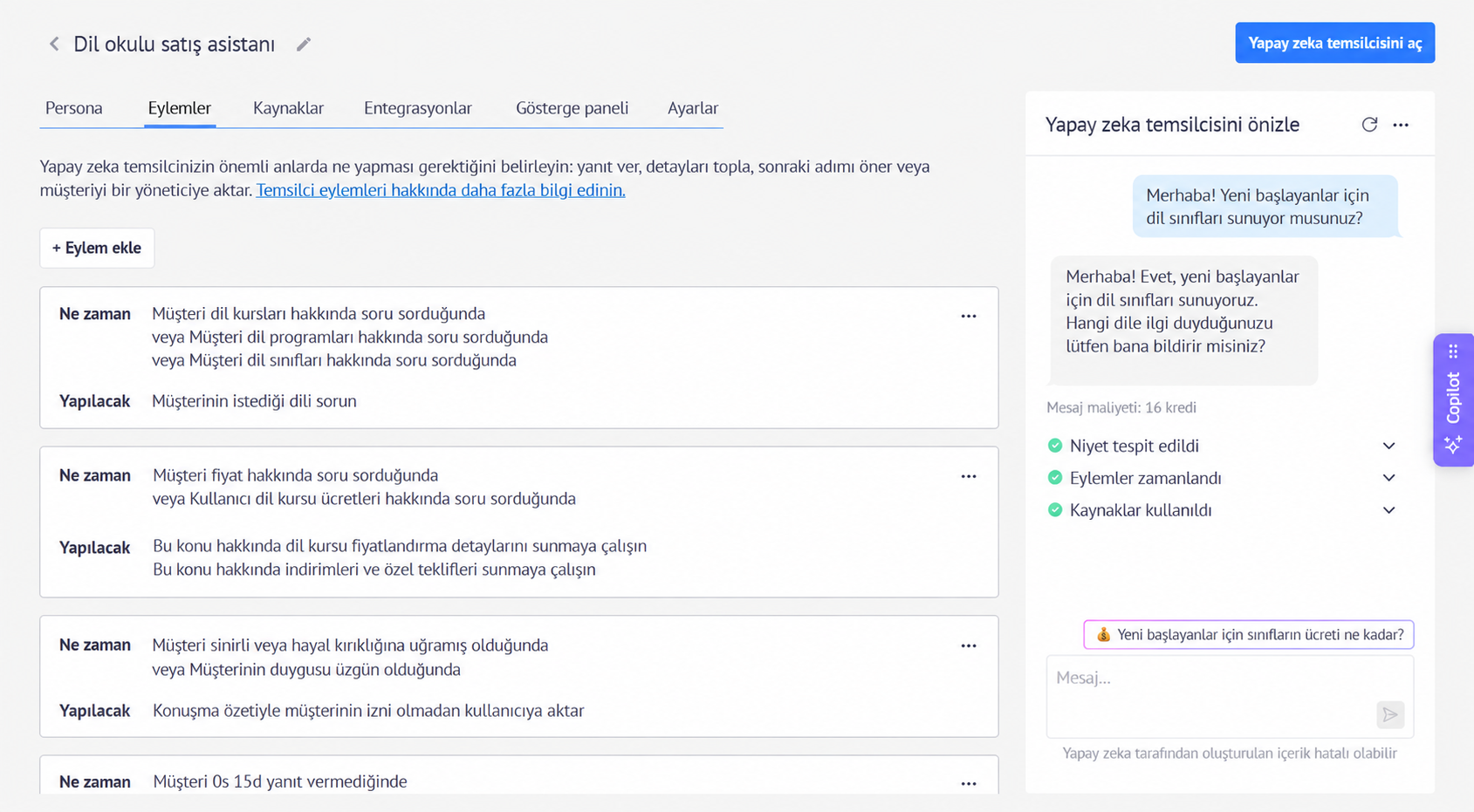Click the user message bubble in preview
Image resolution: width=1474 pixels, height=812 pixels.
1265,207
